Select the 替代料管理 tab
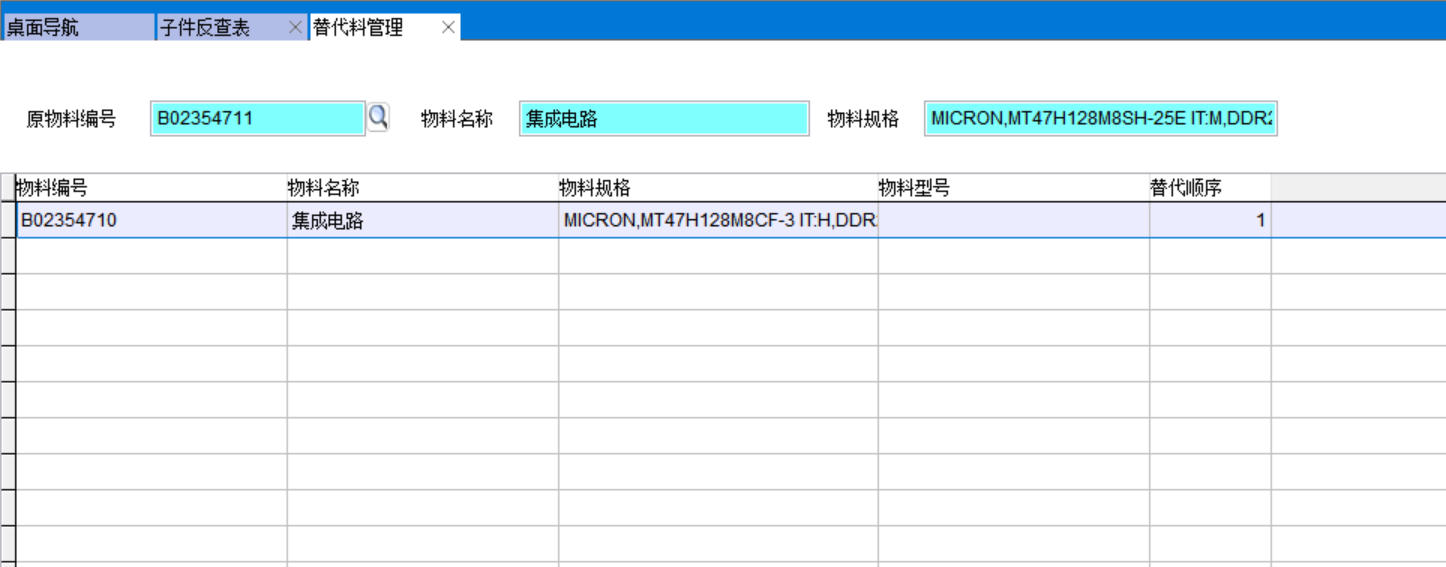The height and width of the screenshot is (567, 1446). click(x=370, y=28)
